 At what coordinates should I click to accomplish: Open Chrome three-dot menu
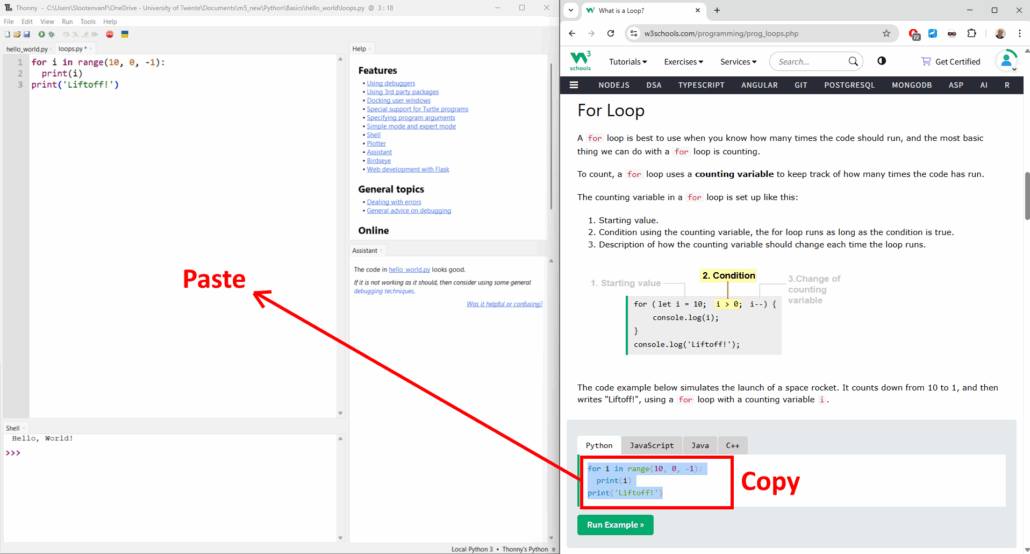pyautogui.click(x=1019, y=34)
